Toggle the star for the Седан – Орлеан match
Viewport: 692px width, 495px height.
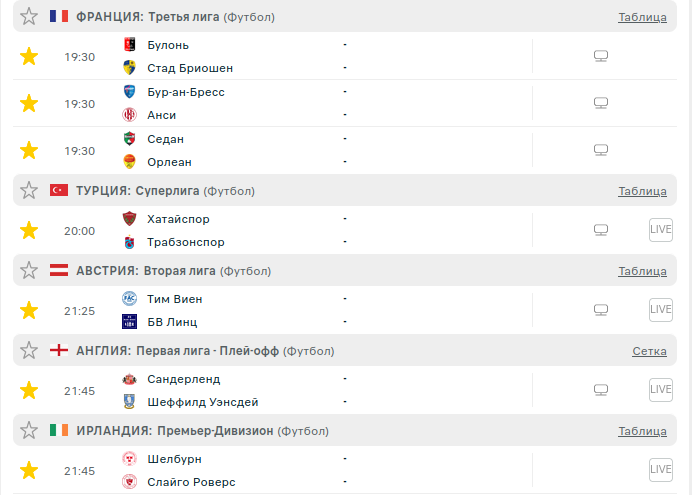point(29,151)
